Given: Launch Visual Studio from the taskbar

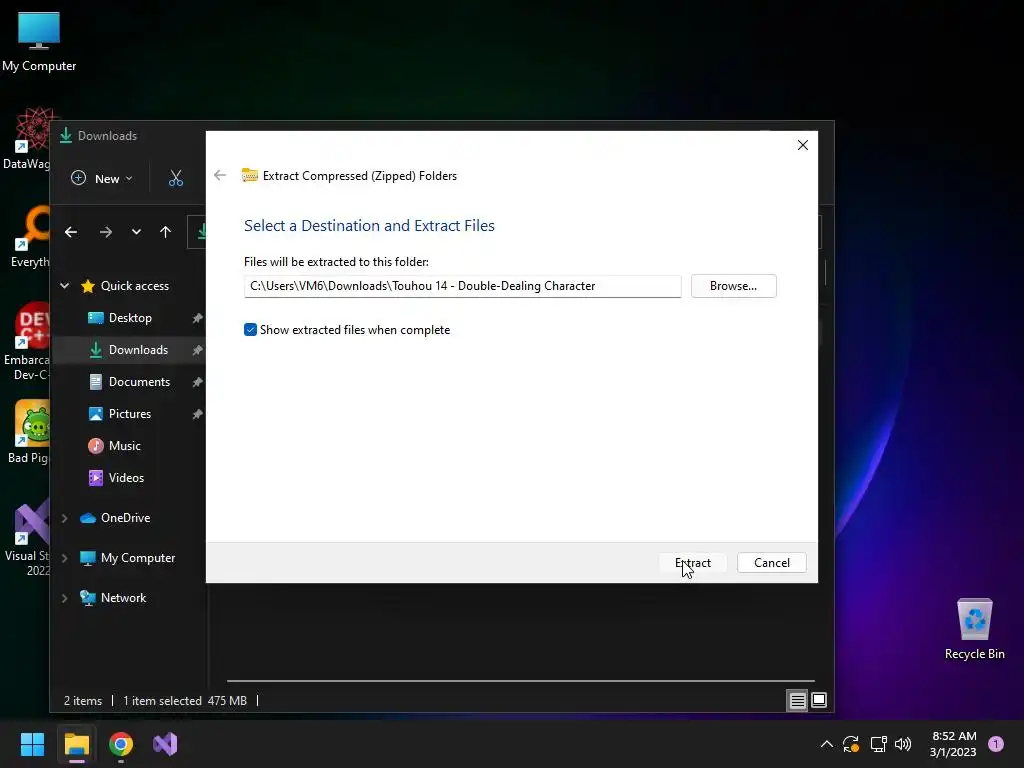Looking at the screenshot, I should (x=165, y=744).
